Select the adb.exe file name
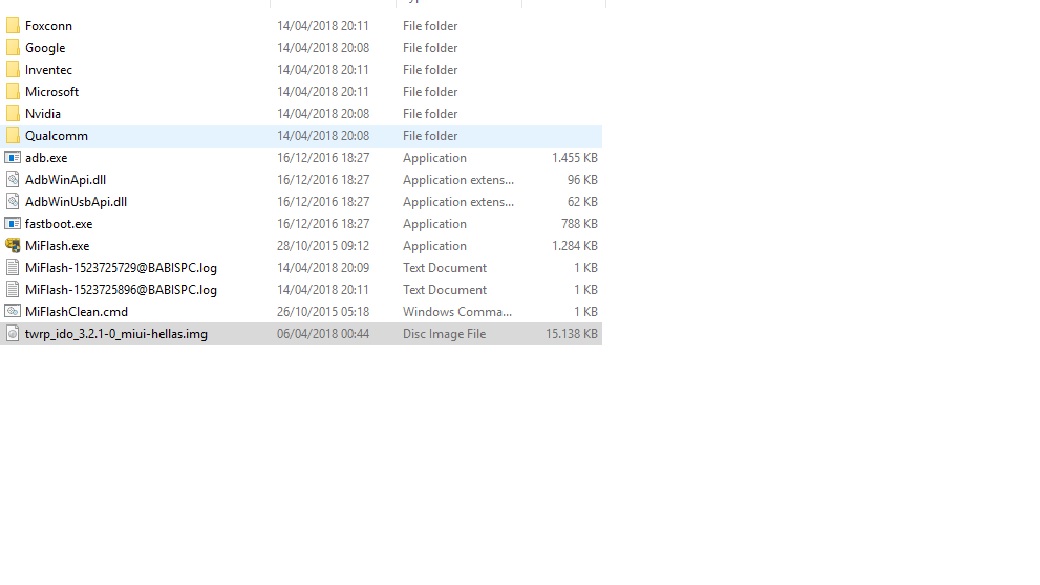 point(46,158)
